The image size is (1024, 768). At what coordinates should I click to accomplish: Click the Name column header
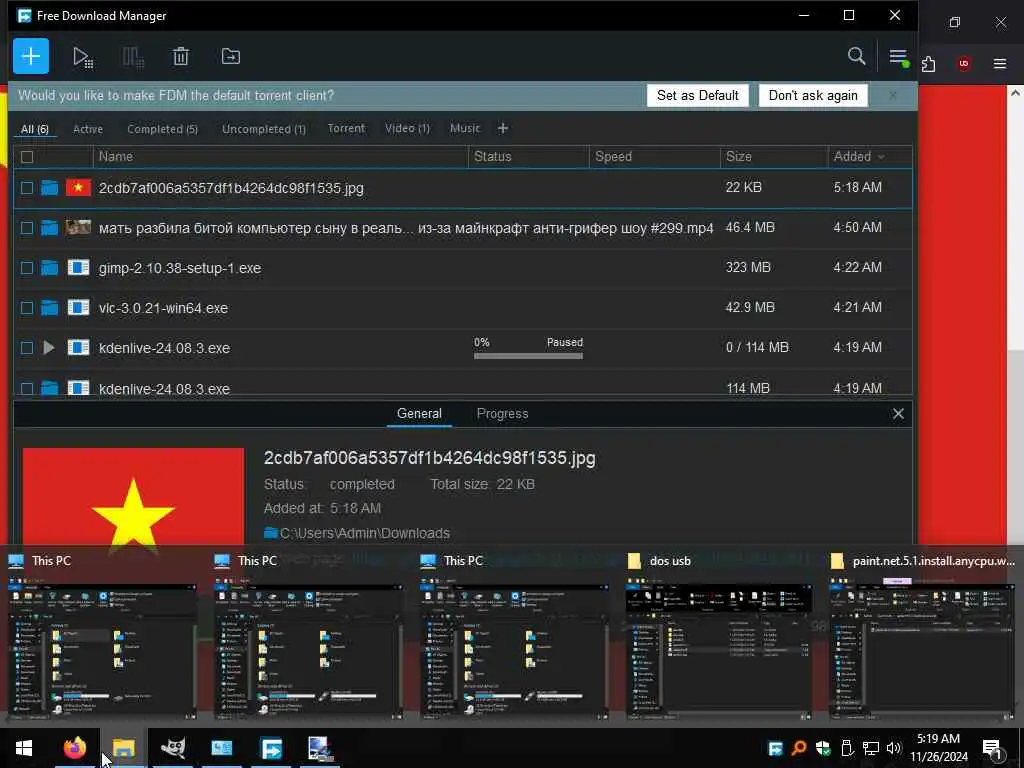pos(281,157)
